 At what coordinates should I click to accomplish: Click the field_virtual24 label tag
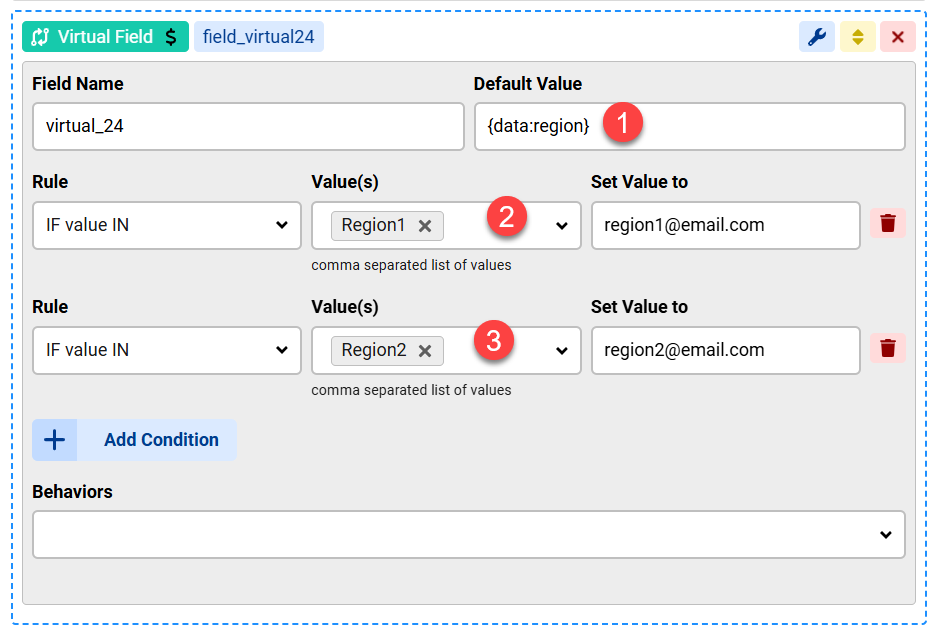tap(258, 37)
